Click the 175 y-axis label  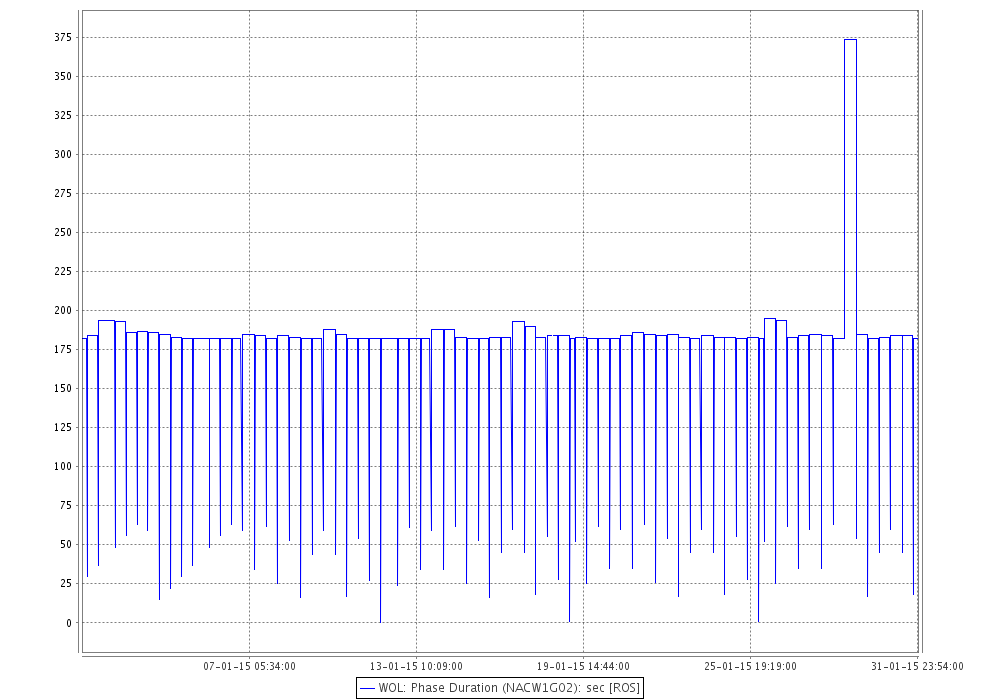63,349
